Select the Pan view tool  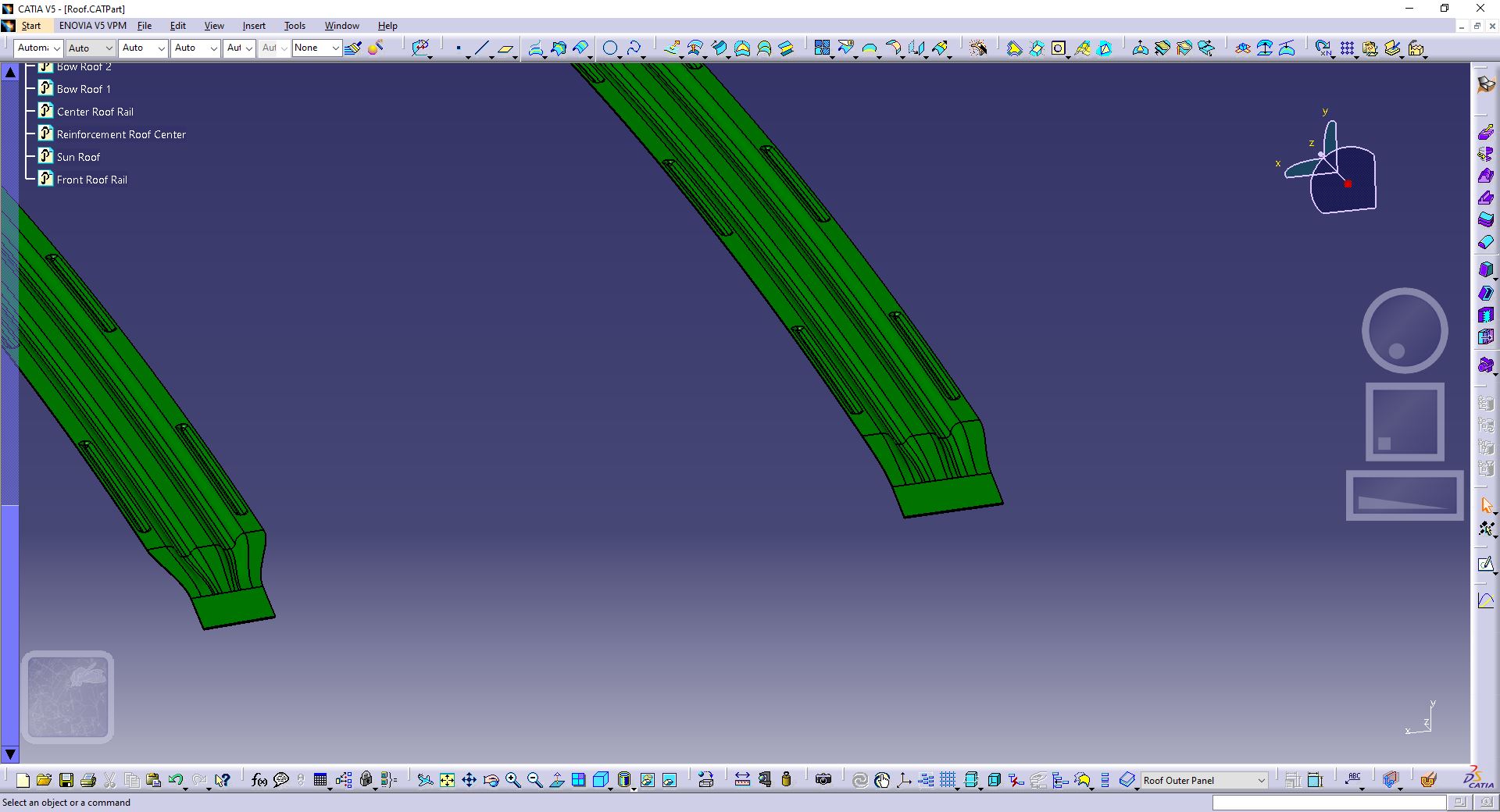469,779
